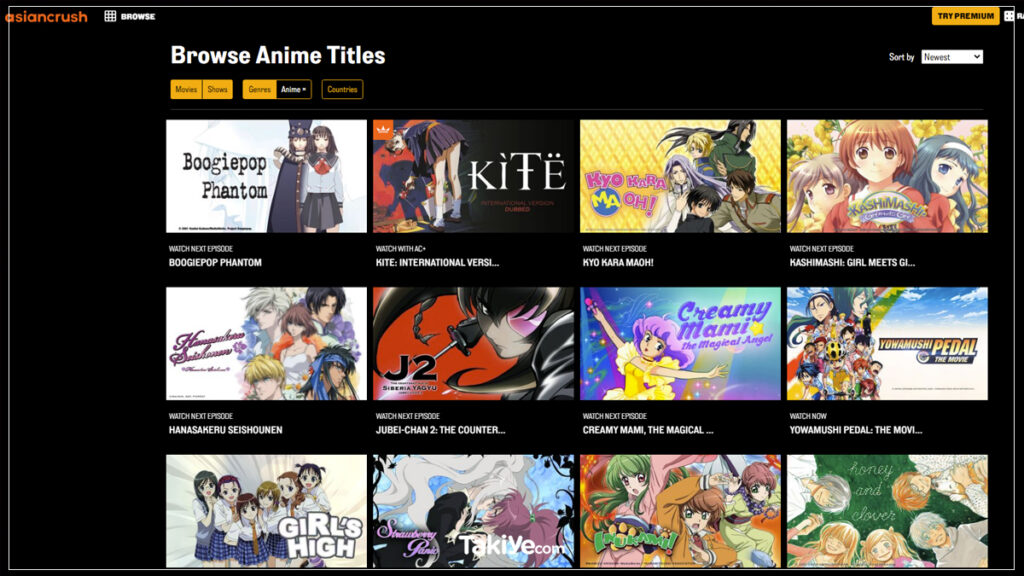Click the grid icon next to Try Premium
Screen dimensions: 1024x576
pyautogui.click(x=1009, y=16)
